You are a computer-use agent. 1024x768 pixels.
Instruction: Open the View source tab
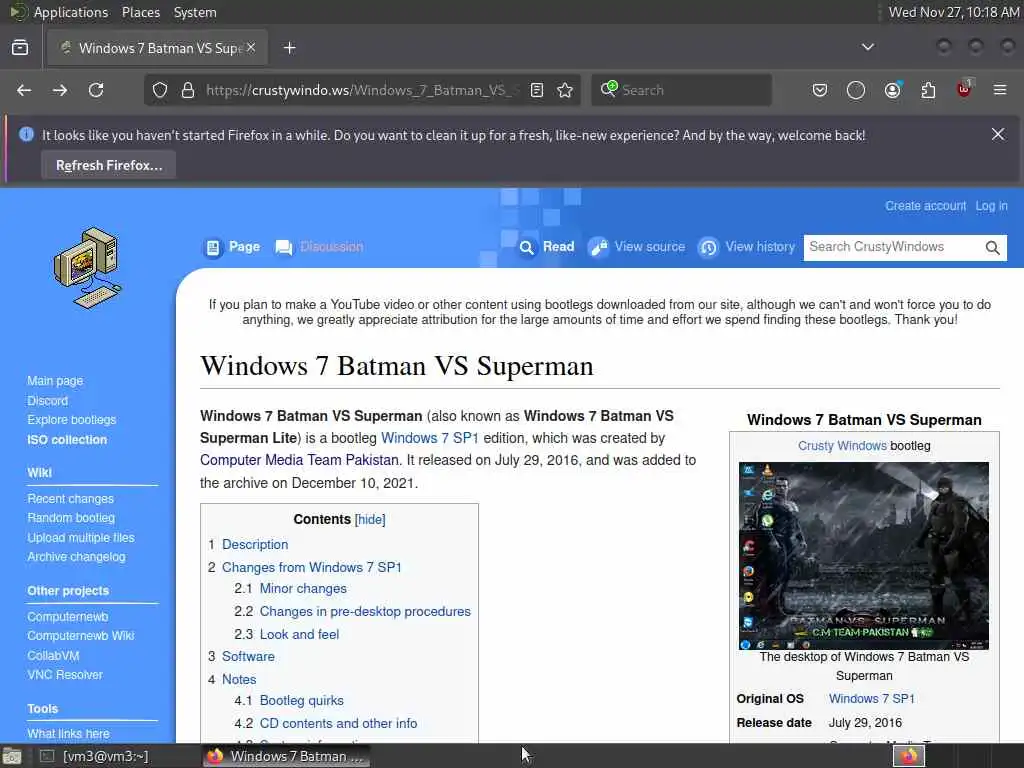(x=637, y=247)
